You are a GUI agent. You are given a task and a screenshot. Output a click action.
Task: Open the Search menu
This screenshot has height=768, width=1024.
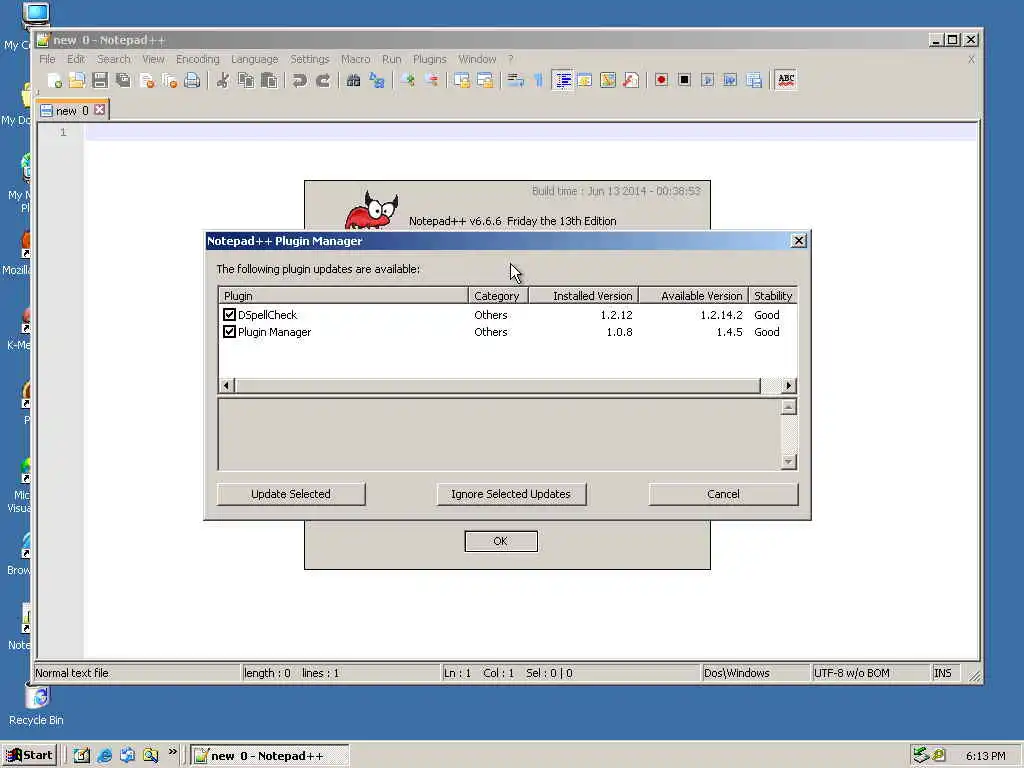[x=114, y=59]
